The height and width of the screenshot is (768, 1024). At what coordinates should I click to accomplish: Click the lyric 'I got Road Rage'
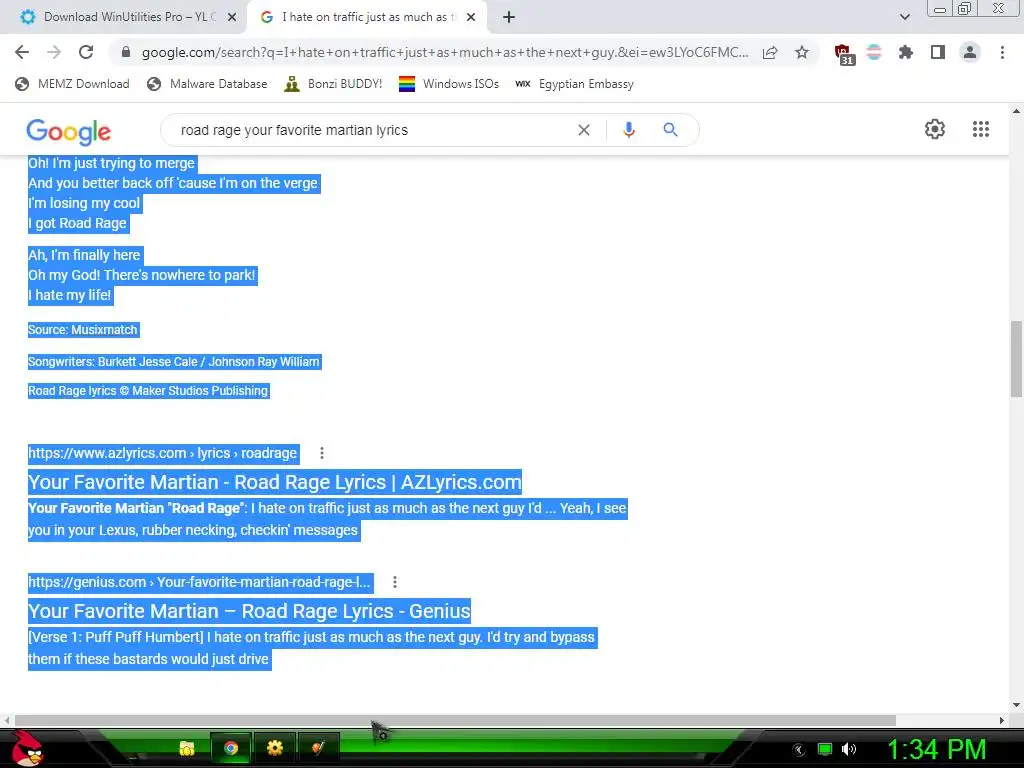78,223
